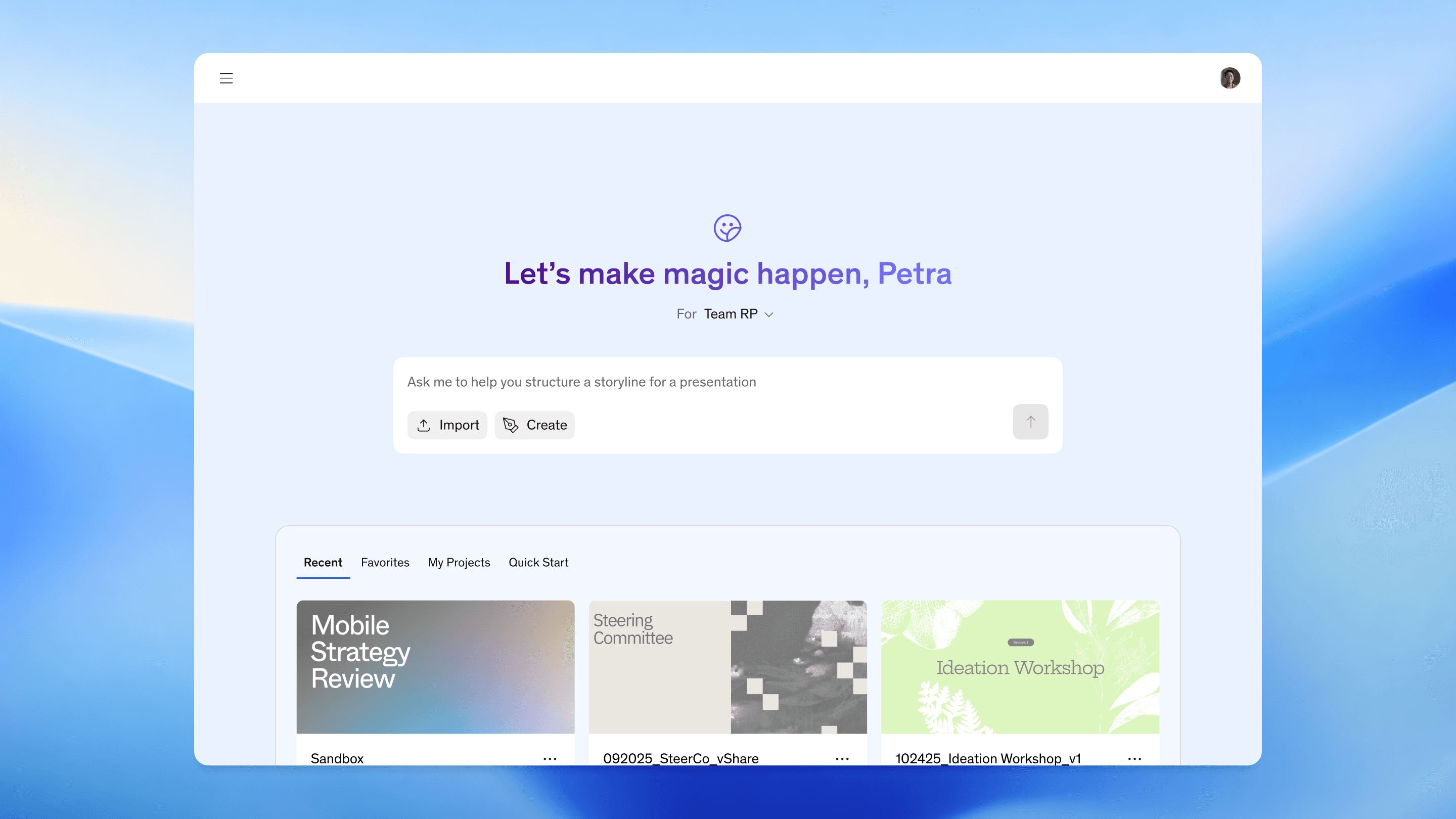
Task: Click the Create button
Action: [x=534, y=425]
